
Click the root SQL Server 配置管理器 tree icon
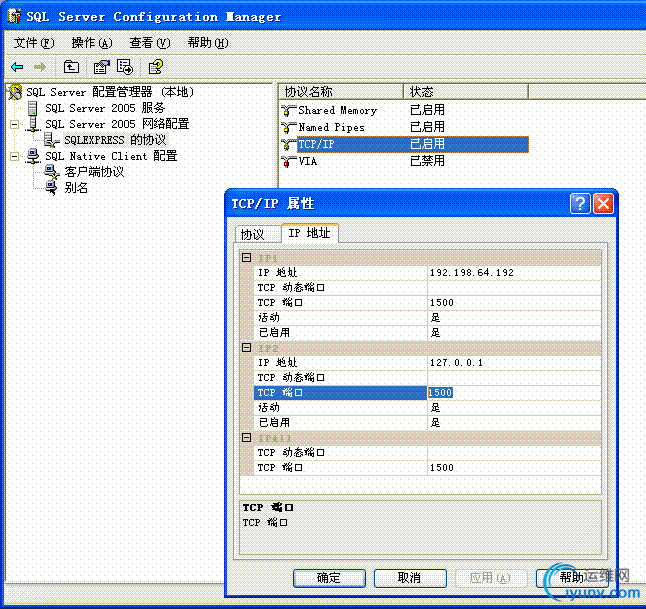(15, 92)
